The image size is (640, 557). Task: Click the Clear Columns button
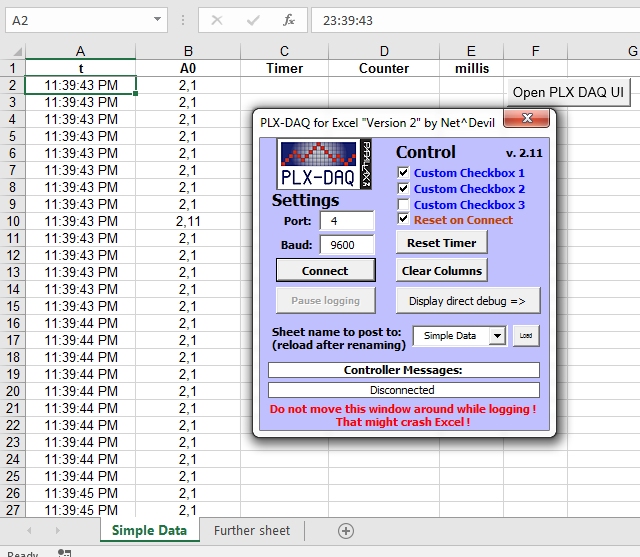[442, 271]
